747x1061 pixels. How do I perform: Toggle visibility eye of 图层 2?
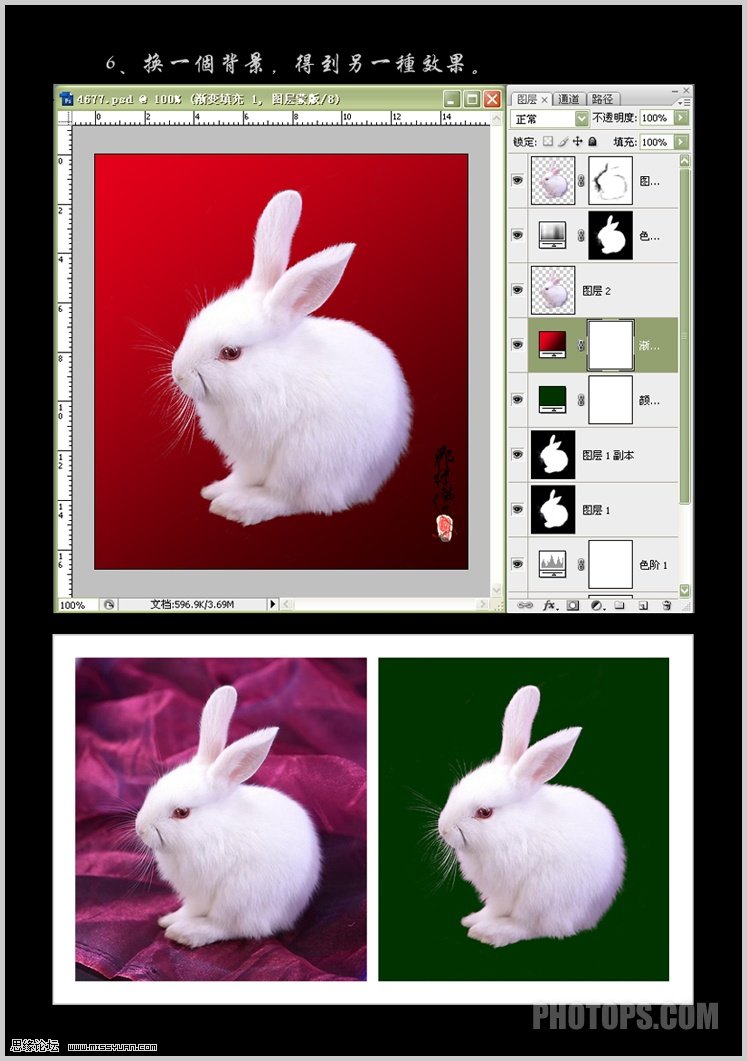pos(518,290)
